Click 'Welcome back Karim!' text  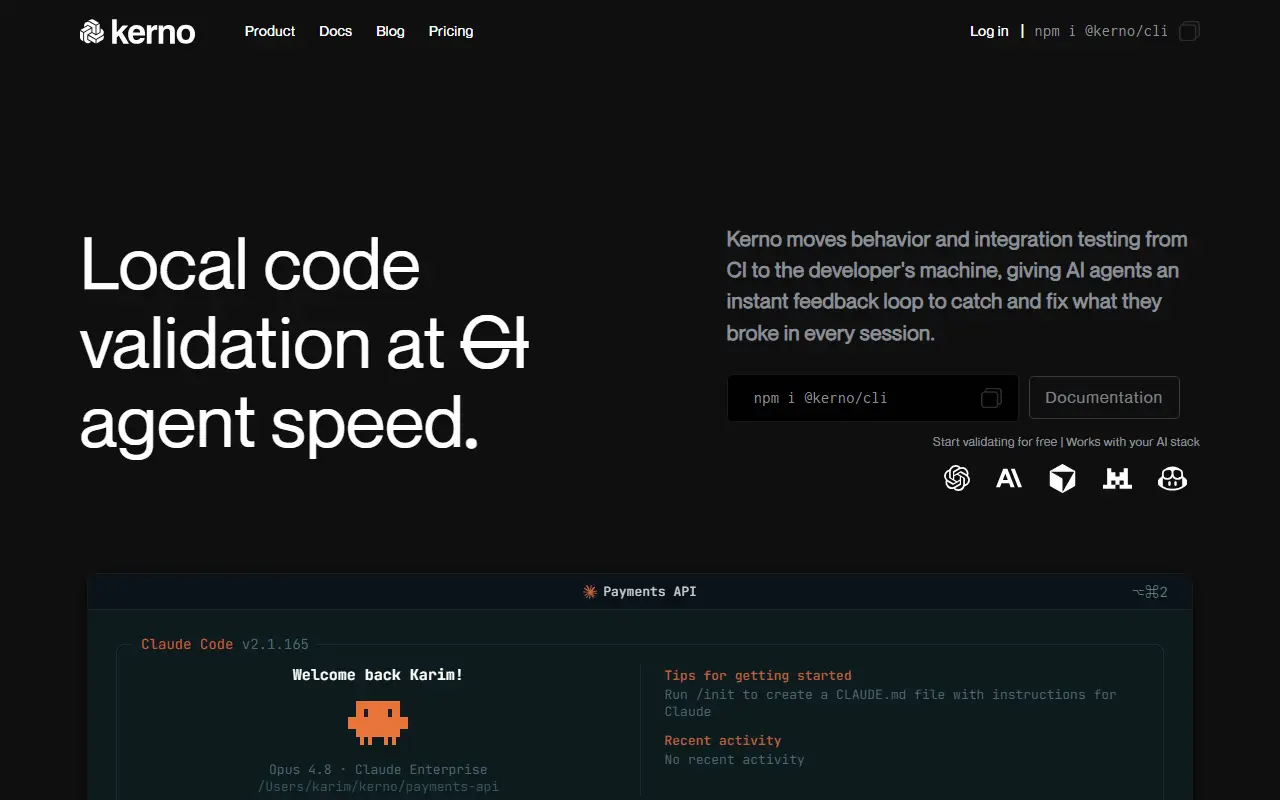pos(378,675)
